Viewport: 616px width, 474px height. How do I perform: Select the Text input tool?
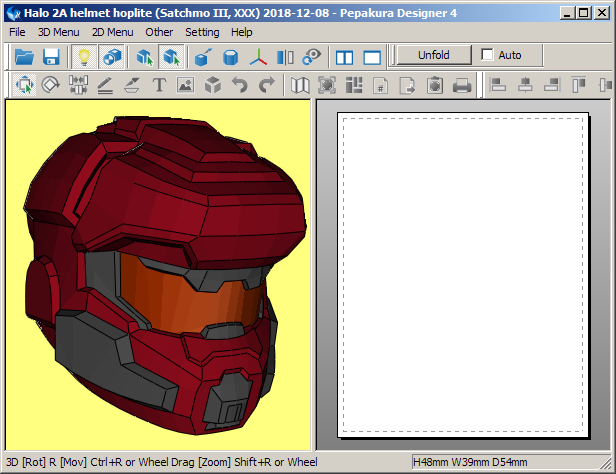[159, 86]
